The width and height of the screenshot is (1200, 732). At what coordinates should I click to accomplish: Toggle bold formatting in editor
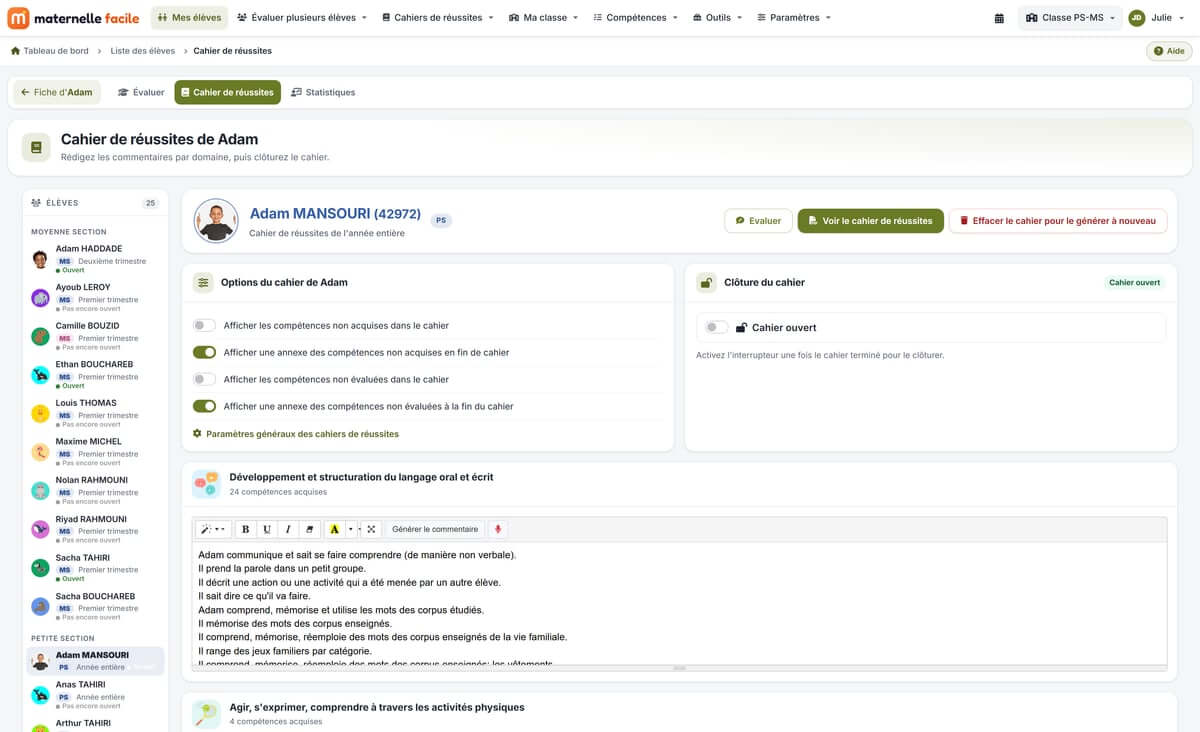(246, 529)
